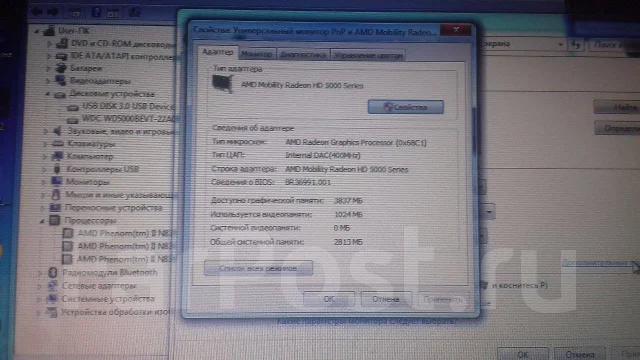The image size is (640, 360).
Task: Click OK in the background display settings window
Action: coord(523,354)
